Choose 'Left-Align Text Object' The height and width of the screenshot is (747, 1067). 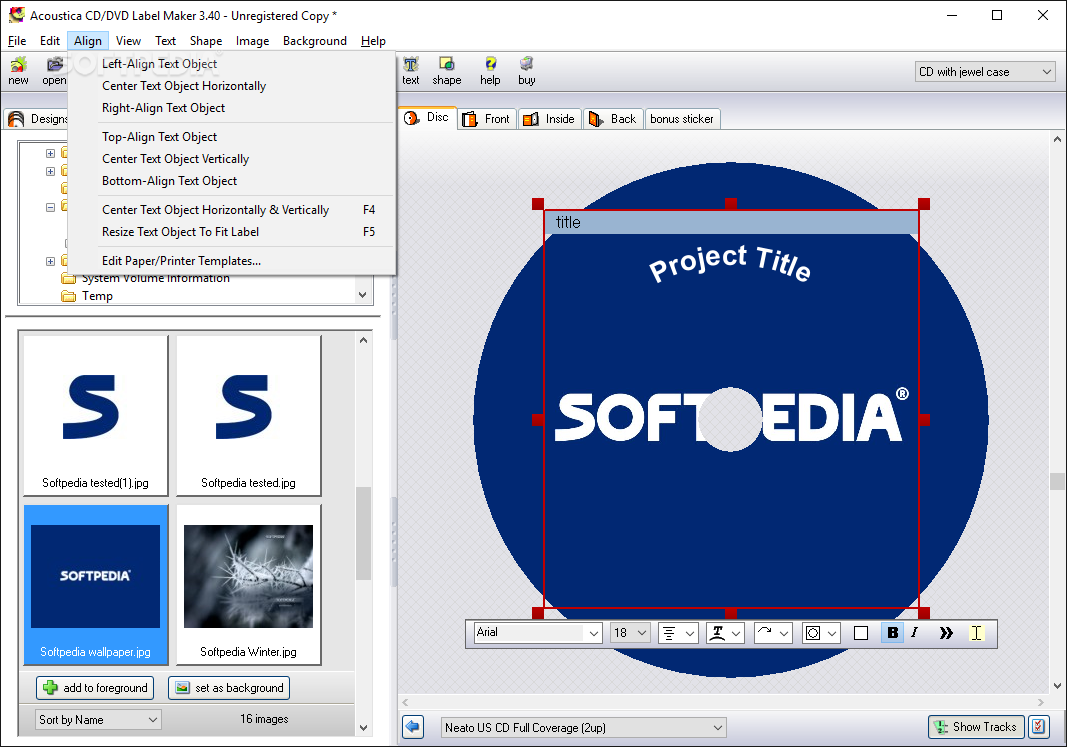[231, 64]
